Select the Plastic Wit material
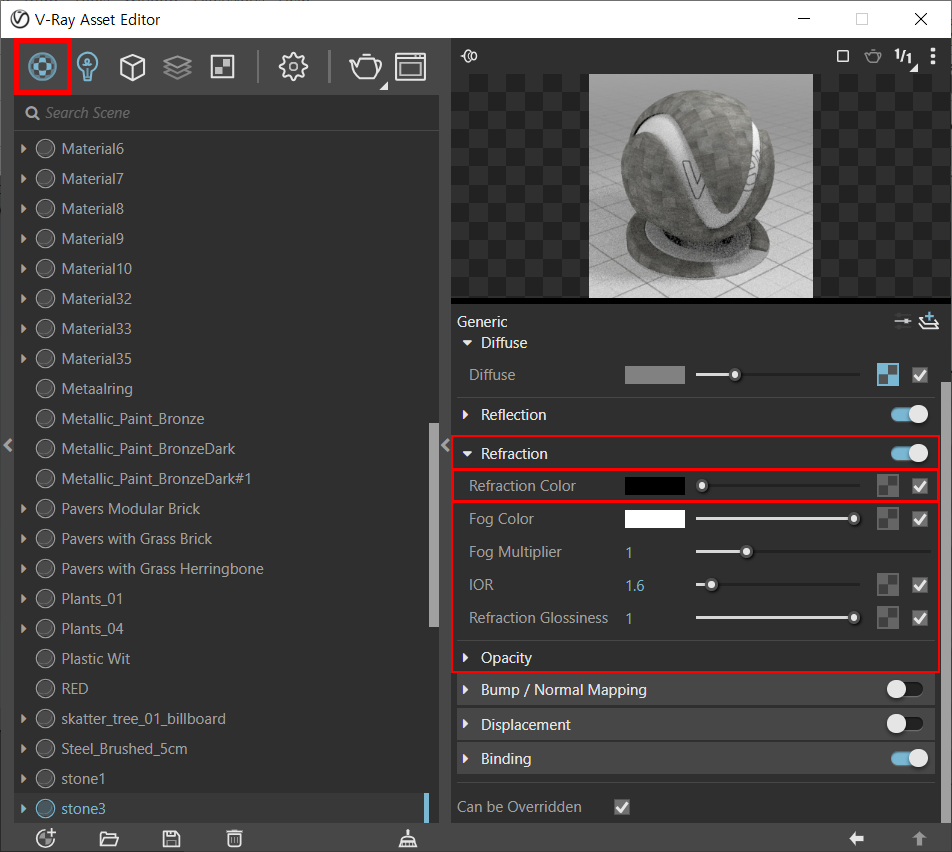 tap(95, 659)
